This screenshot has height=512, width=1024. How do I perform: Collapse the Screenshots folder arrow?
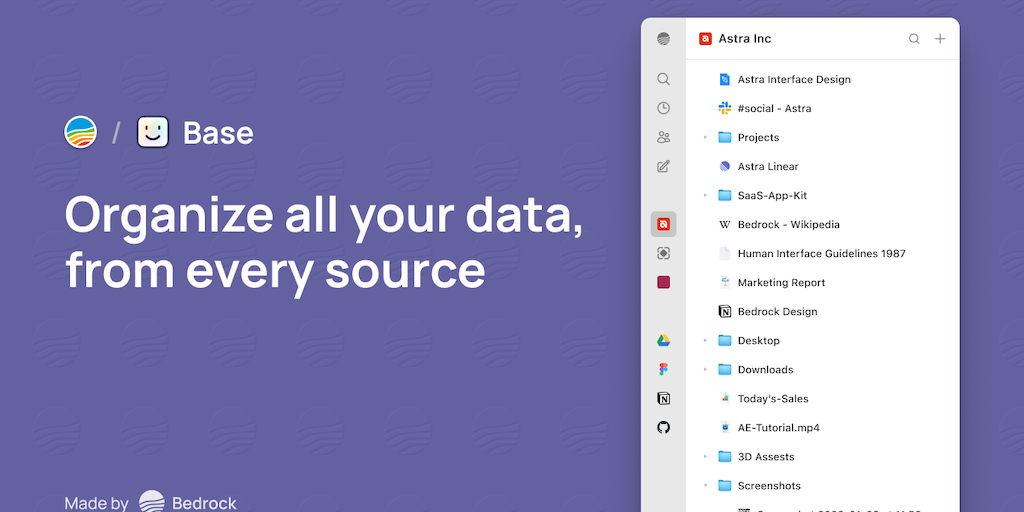pos(705,486)
